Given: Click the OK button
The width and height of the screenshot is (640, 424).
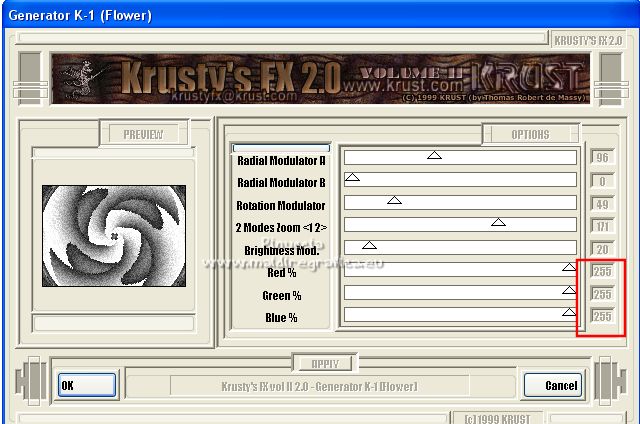Looking at the screenshot, I should (87, 385).
